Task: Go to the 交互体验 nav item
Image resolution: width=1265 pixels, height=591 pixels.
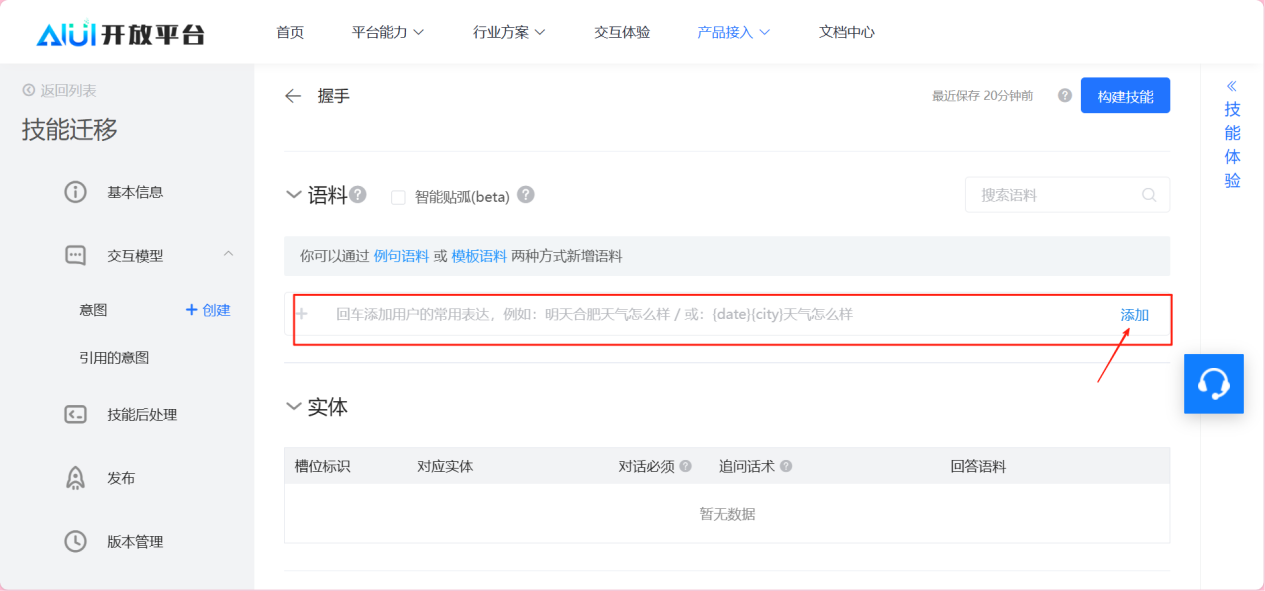Action: click(x=622, y=32)
